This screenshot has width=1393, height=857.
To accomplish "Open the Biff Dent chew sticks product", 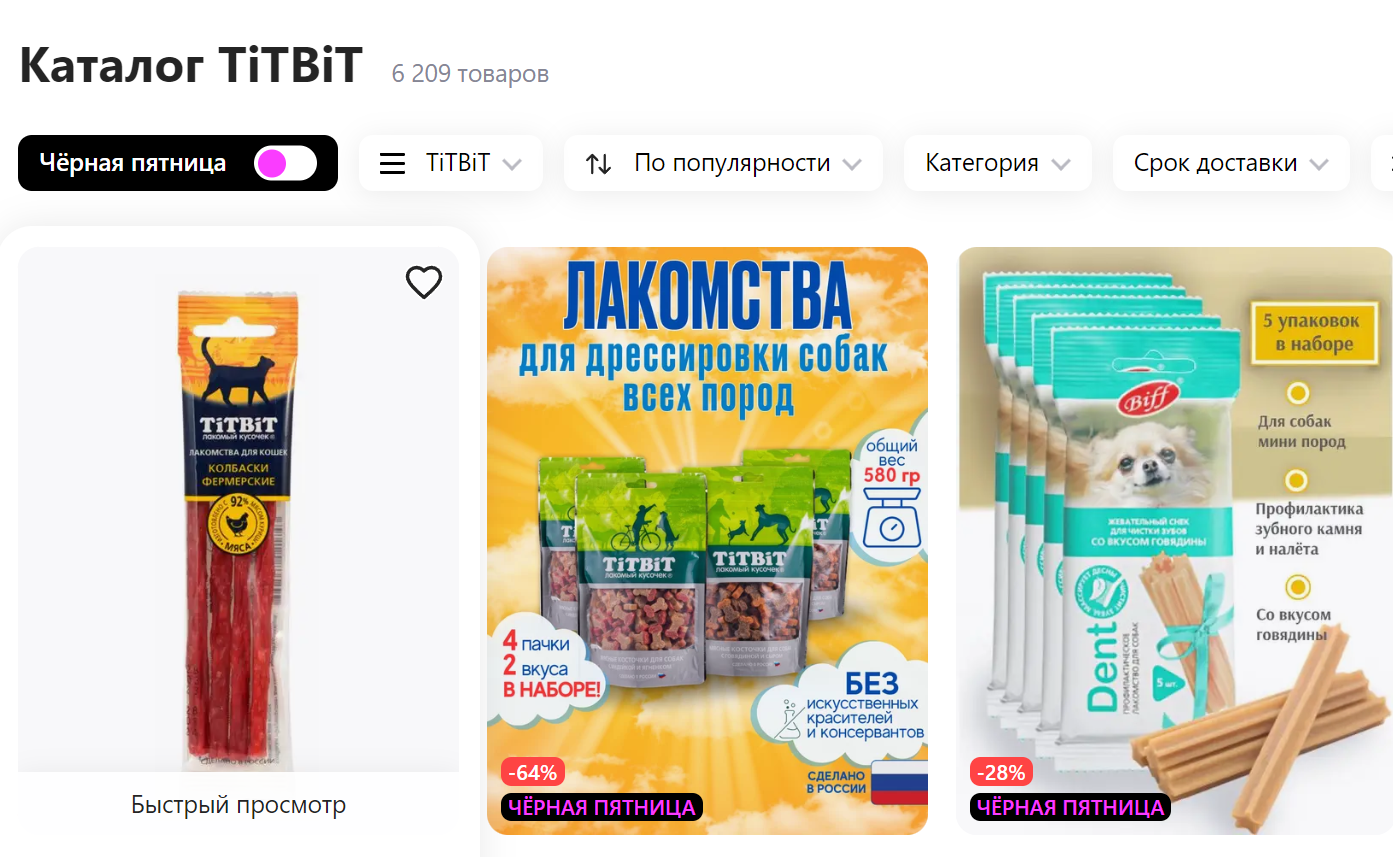I will [x=1175, y=540].
